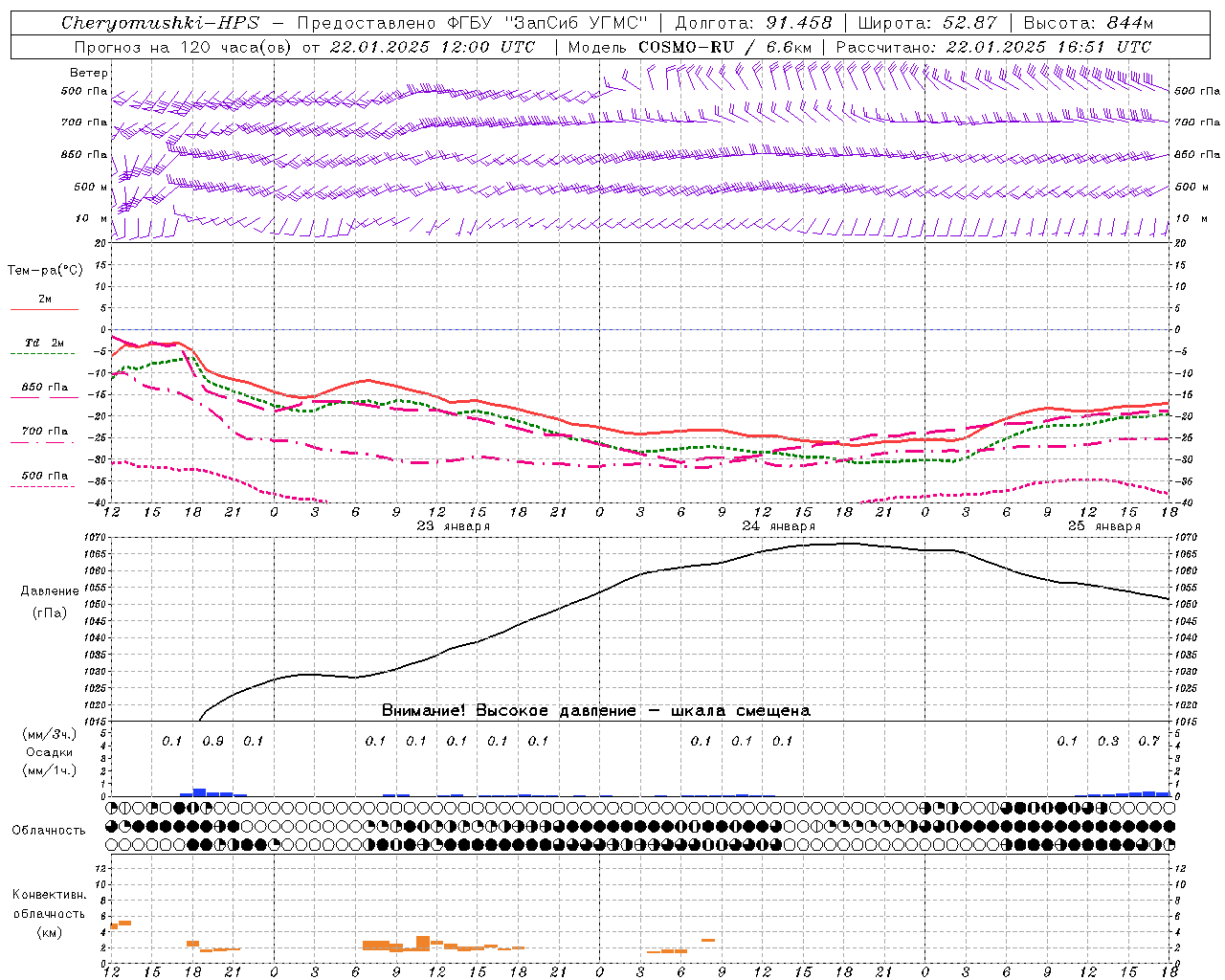Click the '0.7' precipitation value
The height and width of the screenshot is (980, 1225).
[x=1148, y=742]
